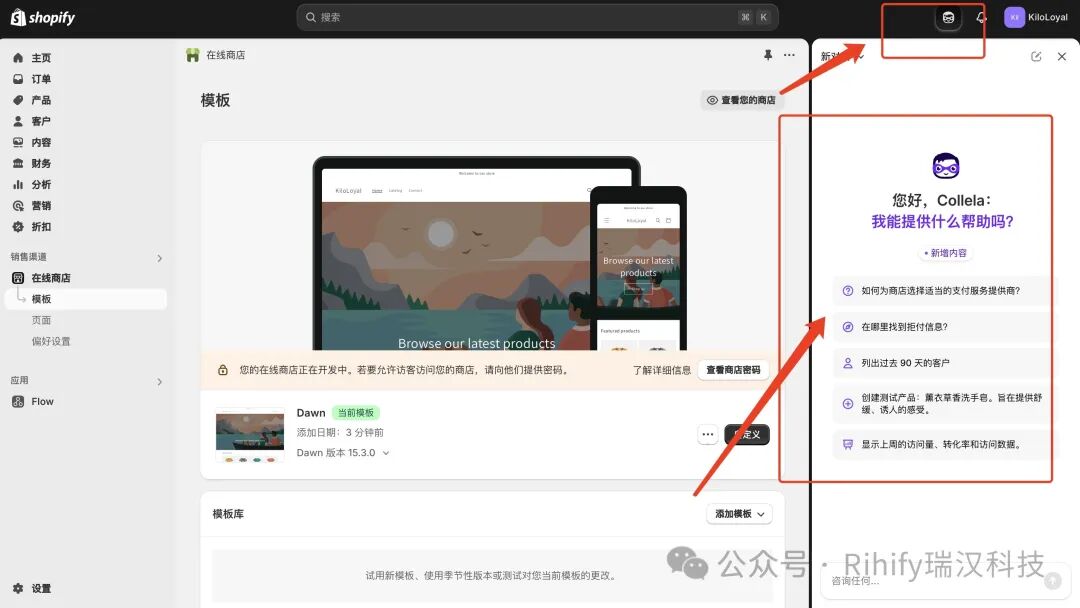Expand the 销售渠道 section chevron
The width and height of the screenshot is (1080, 608).
click(159, 258)
